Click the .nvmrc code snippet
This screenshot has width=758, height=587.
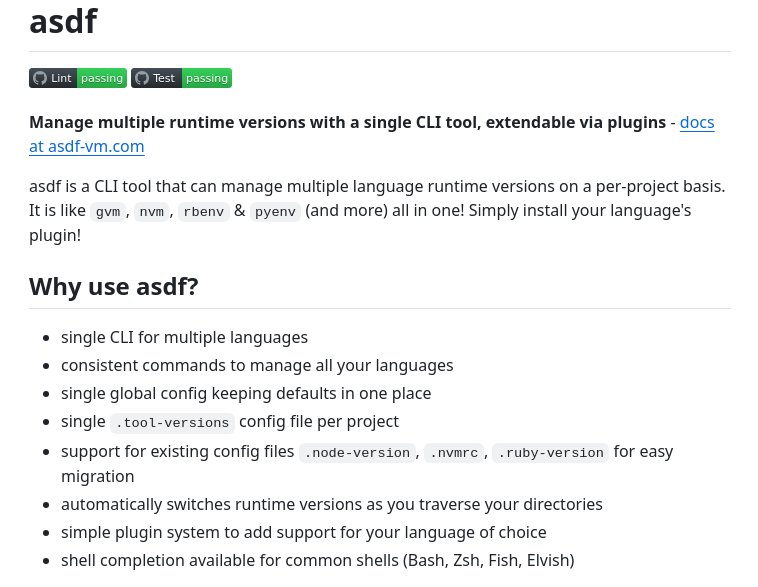click(x=454, y=453)
